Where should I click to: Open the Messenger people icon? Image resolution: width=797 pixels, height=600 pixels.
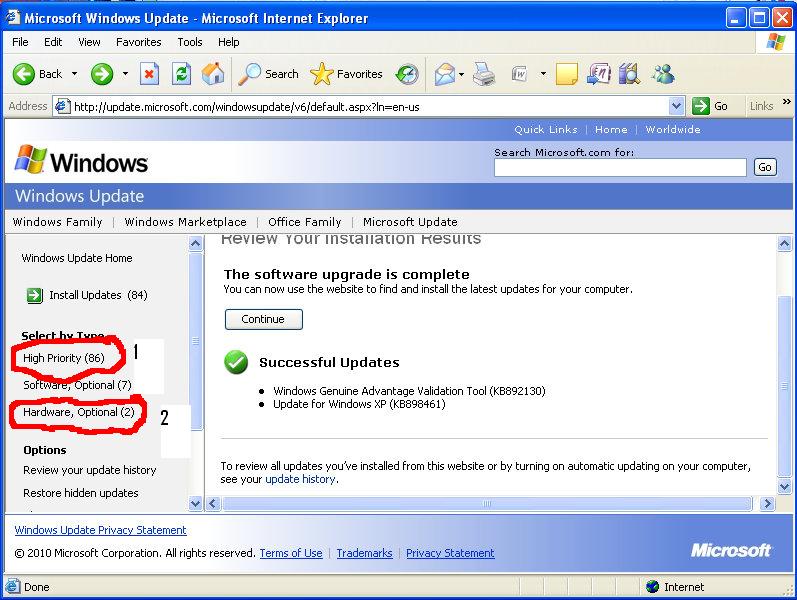[663, 74]
